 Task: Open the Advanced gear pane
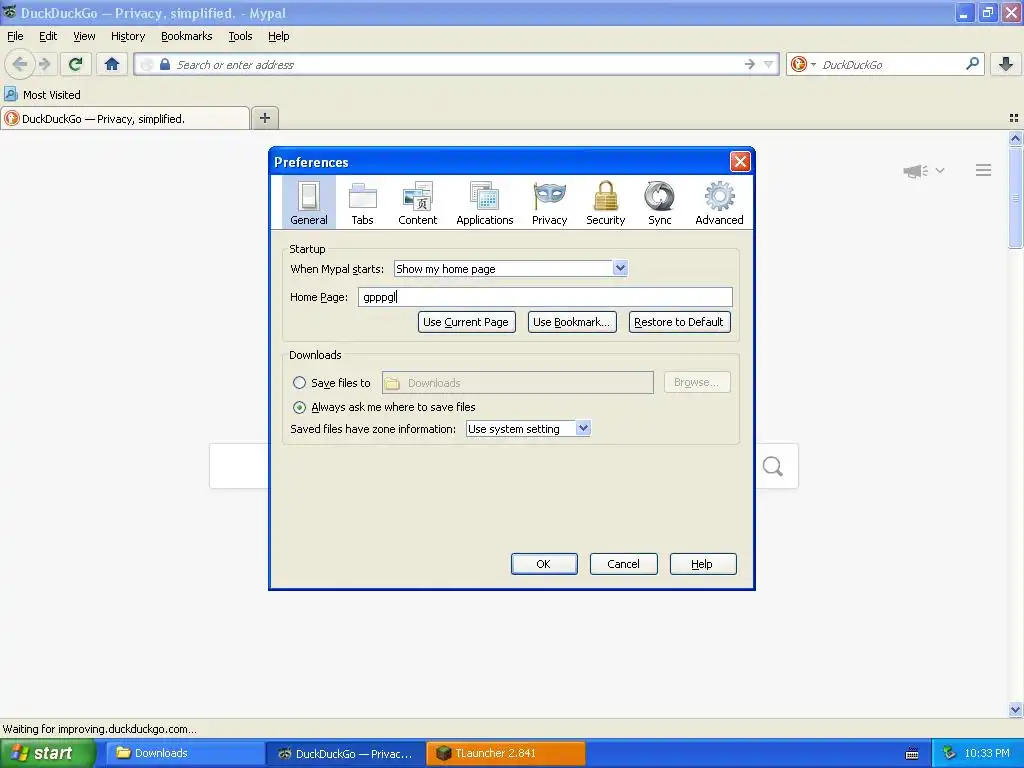click(719, 202)
